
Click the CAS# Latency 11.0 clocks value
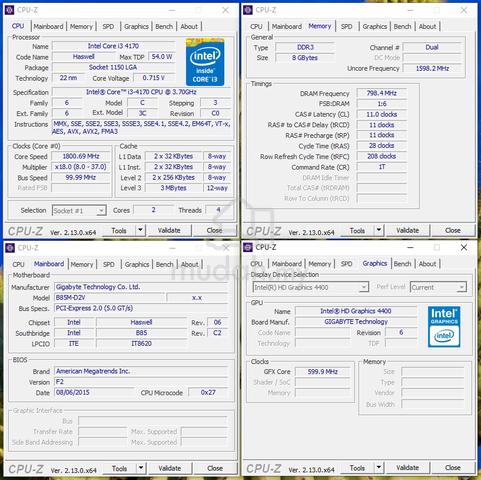click(x=382, y=114)
